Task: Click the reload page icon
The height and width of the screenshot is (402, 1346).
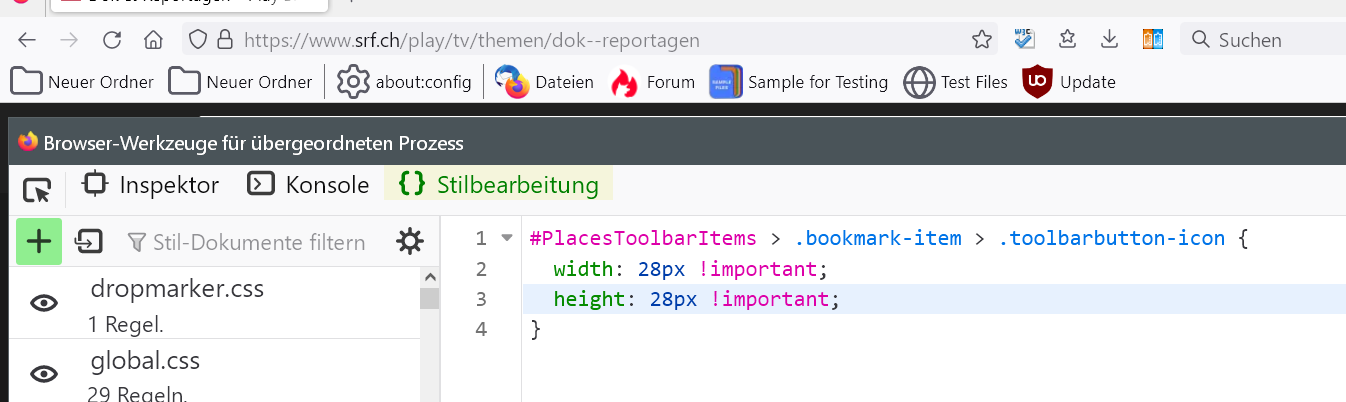Action: (x=112, y=40)
